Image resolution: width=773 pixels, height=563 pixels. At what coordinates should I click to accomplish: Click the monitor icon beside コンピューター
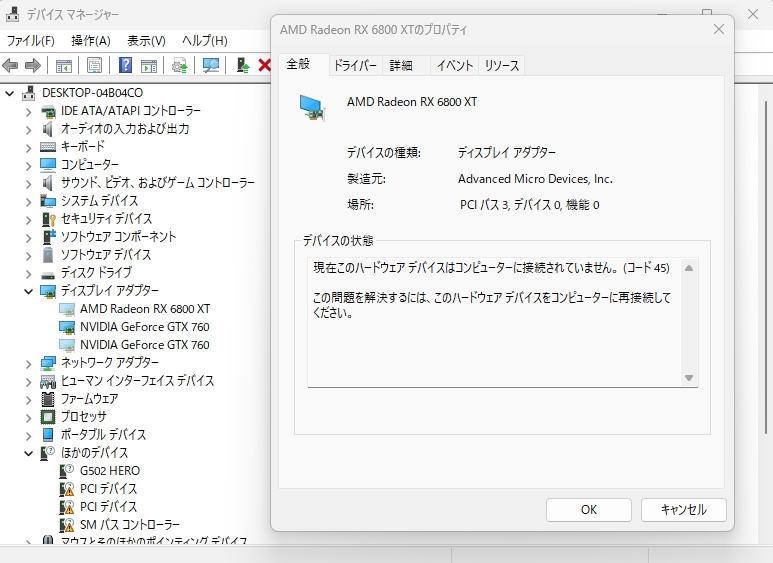click(48, 165)
